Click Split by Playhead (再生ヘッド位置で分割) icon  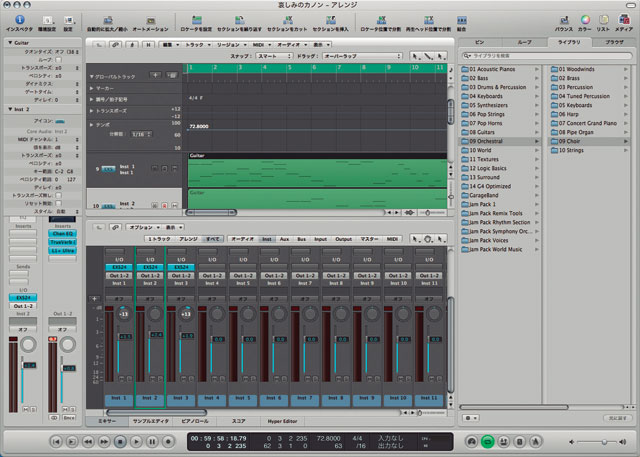[429, 20]
